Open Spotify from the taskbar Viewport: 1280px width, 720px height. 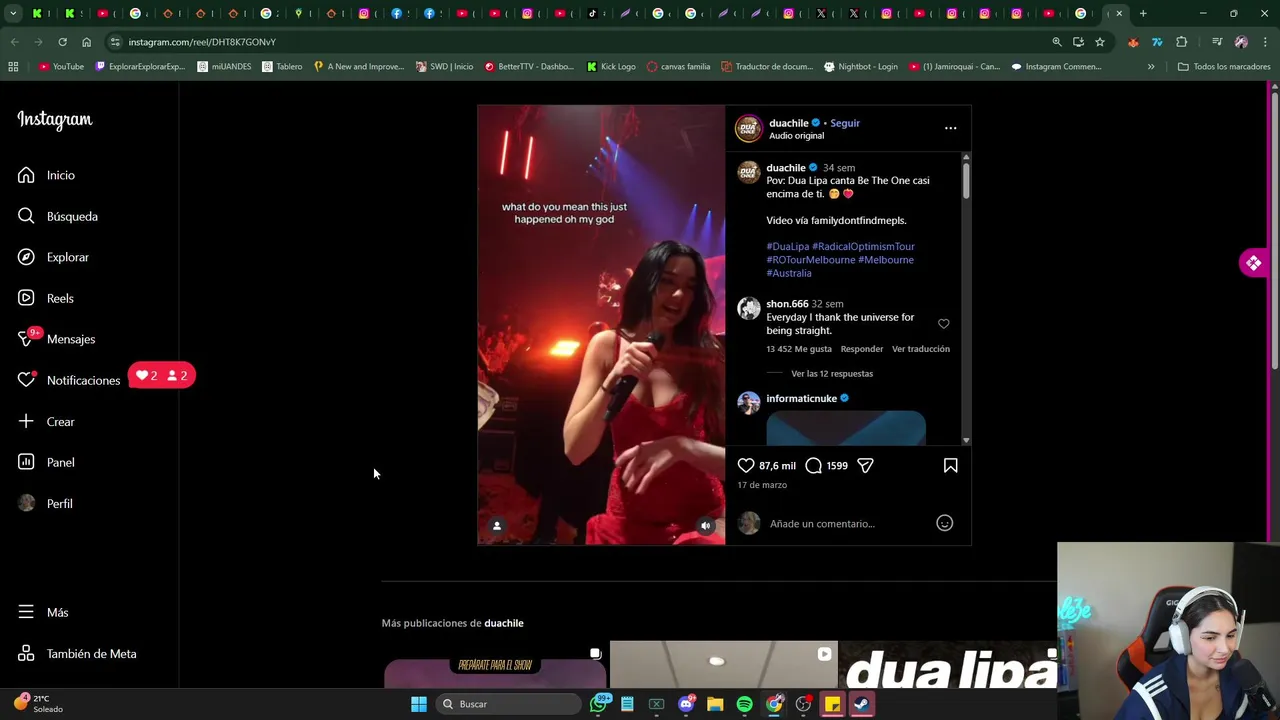click(744, 704)
